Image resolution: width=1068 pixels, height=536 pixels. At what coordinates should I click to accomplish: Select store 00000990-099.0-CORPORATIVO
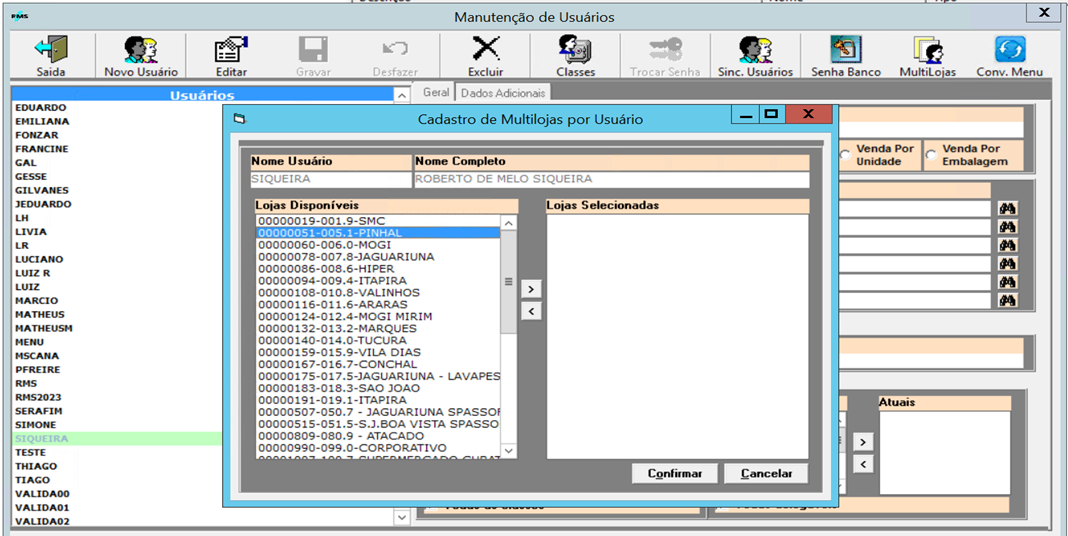378,447
